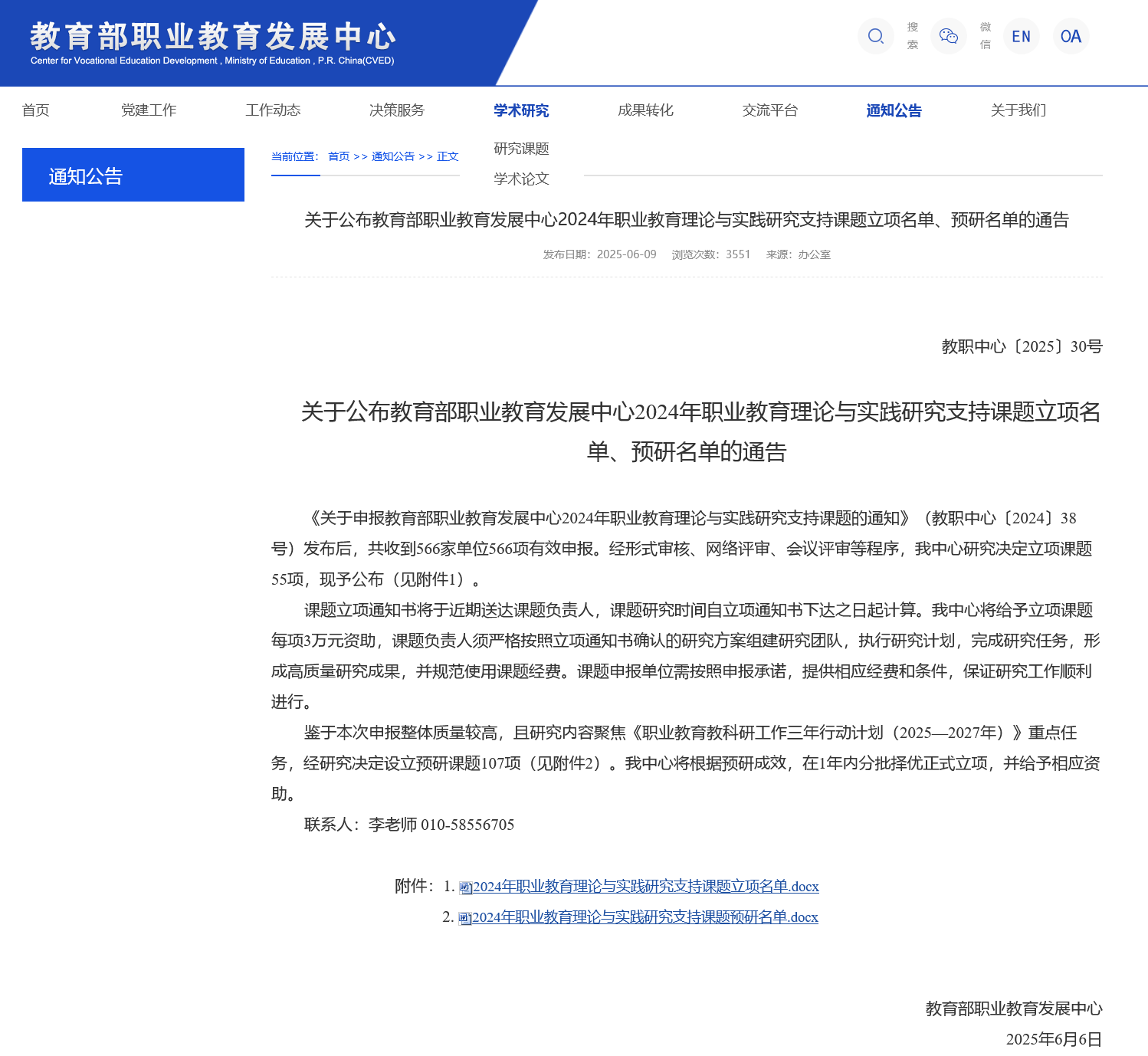
Task: Click docx icon beside 预研名单 attachment
Action: pos(464,918)
